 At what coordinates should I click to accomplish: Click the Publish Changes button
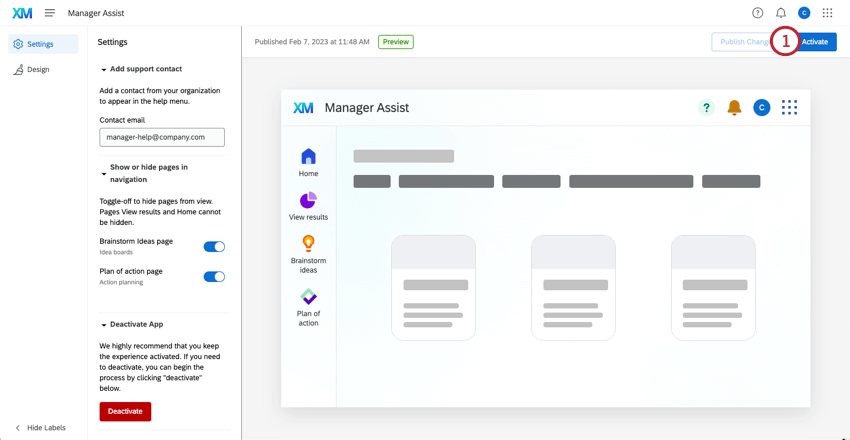744,42
